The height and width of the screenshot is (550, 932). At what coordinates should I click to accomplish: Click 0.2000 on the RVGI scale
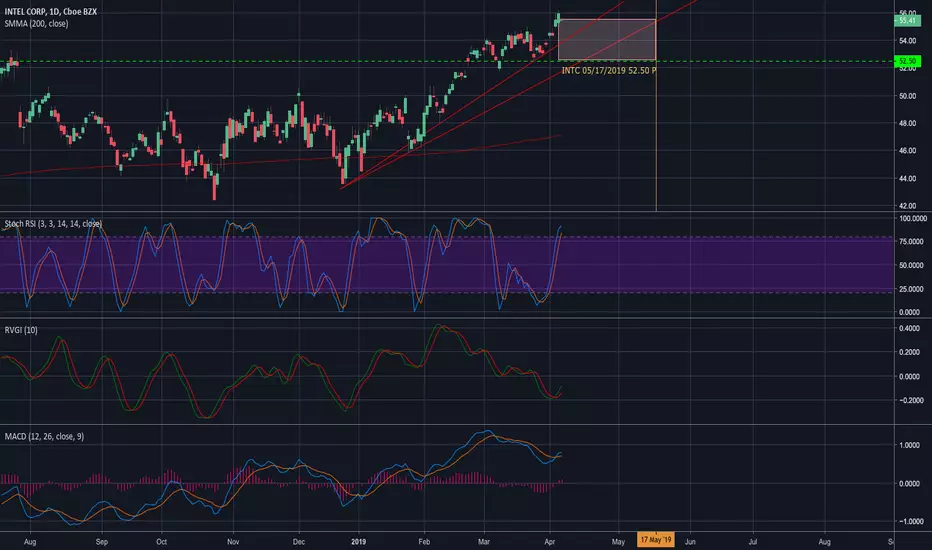click(911, 353)
